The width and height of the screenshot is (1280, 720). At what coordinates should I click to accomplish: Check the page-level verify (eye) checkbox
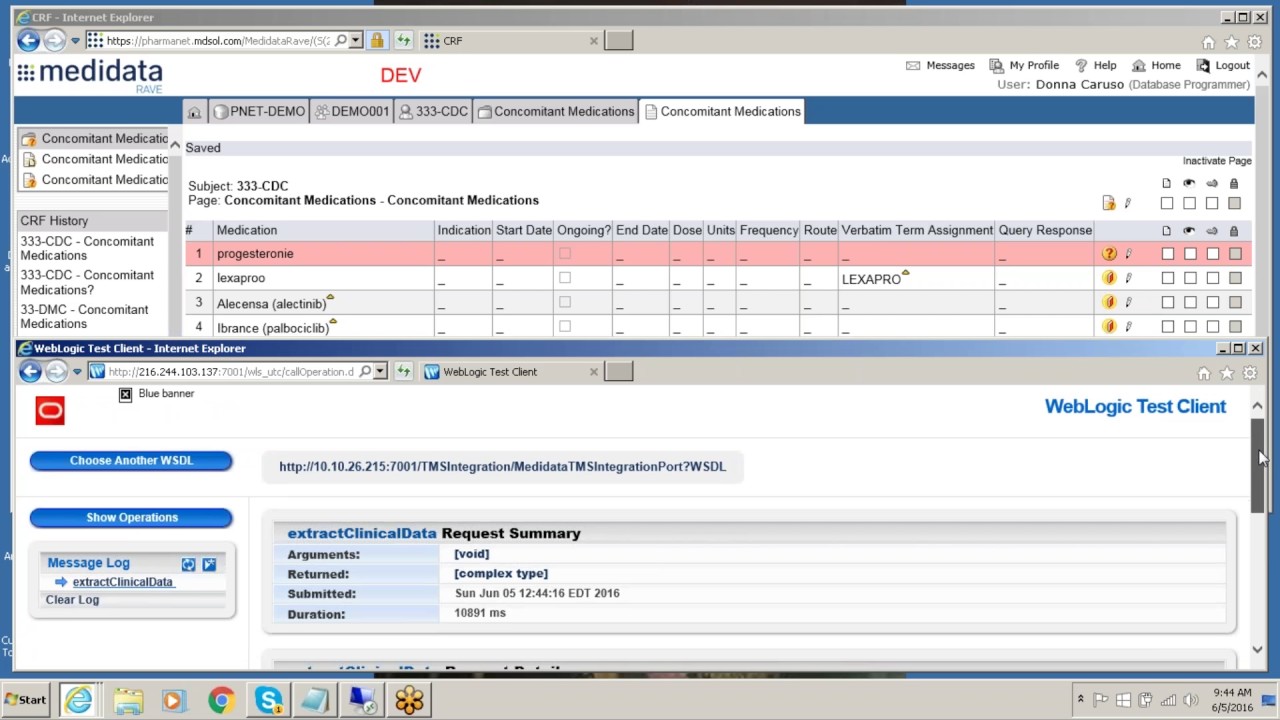coord(1190,203)
